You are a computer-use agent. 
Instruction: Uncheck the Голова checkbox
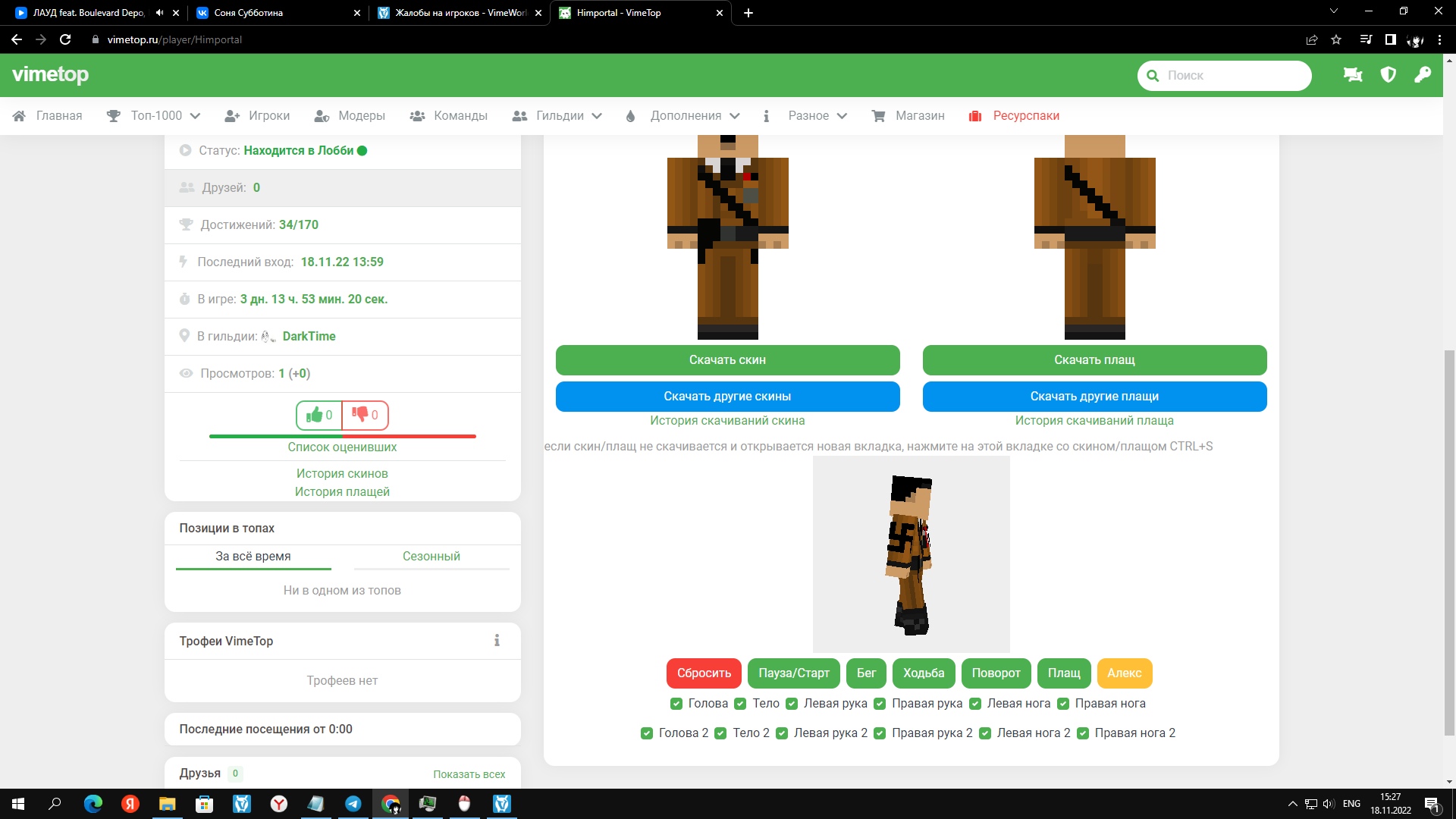[676, 704]
